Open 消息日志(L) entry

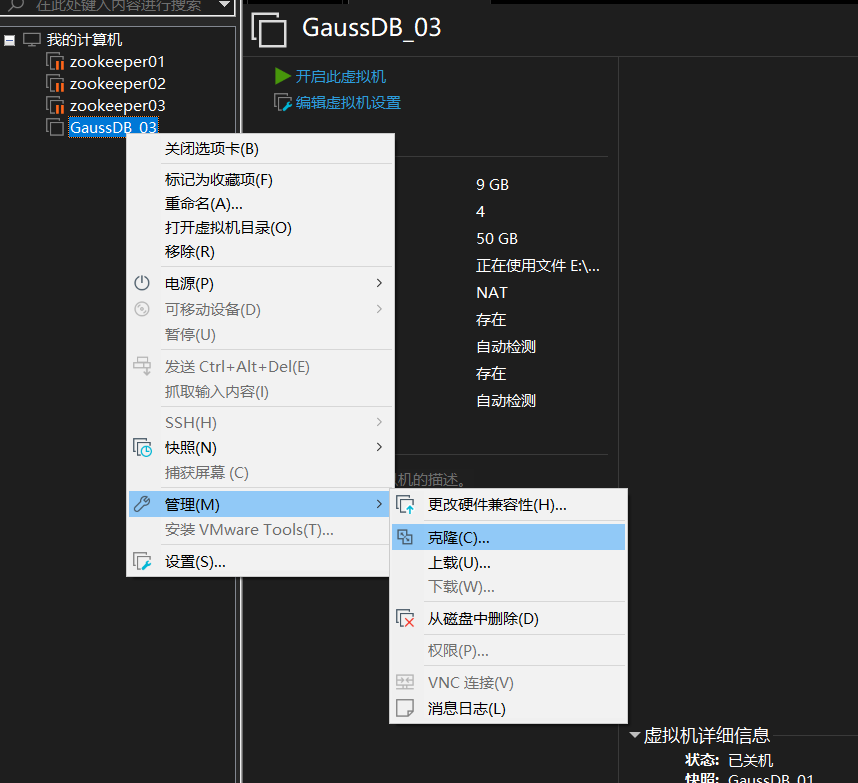(x=508, y=709)
